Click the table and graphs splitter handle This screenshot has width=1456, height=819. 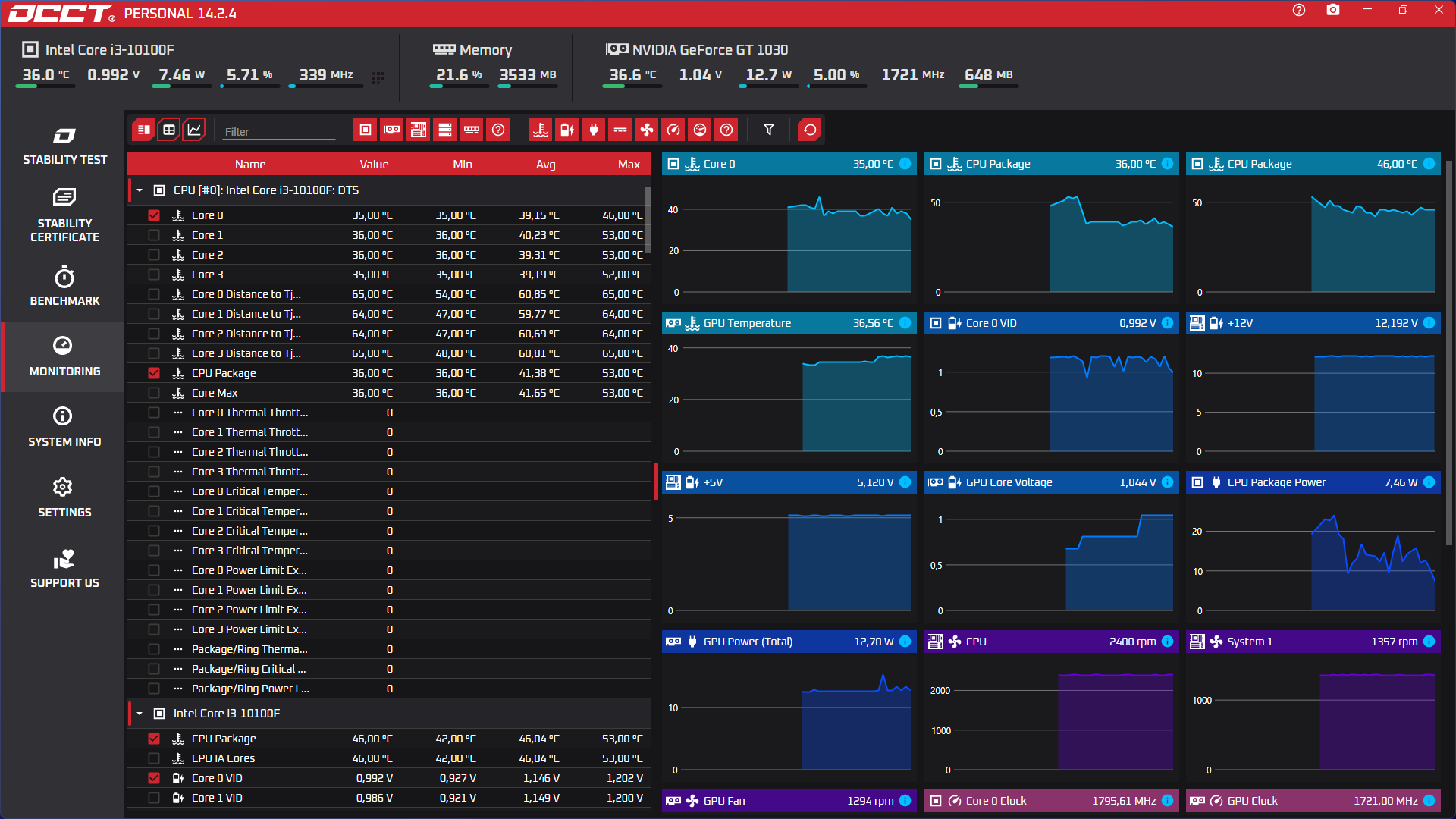click(x=656, y=482)
